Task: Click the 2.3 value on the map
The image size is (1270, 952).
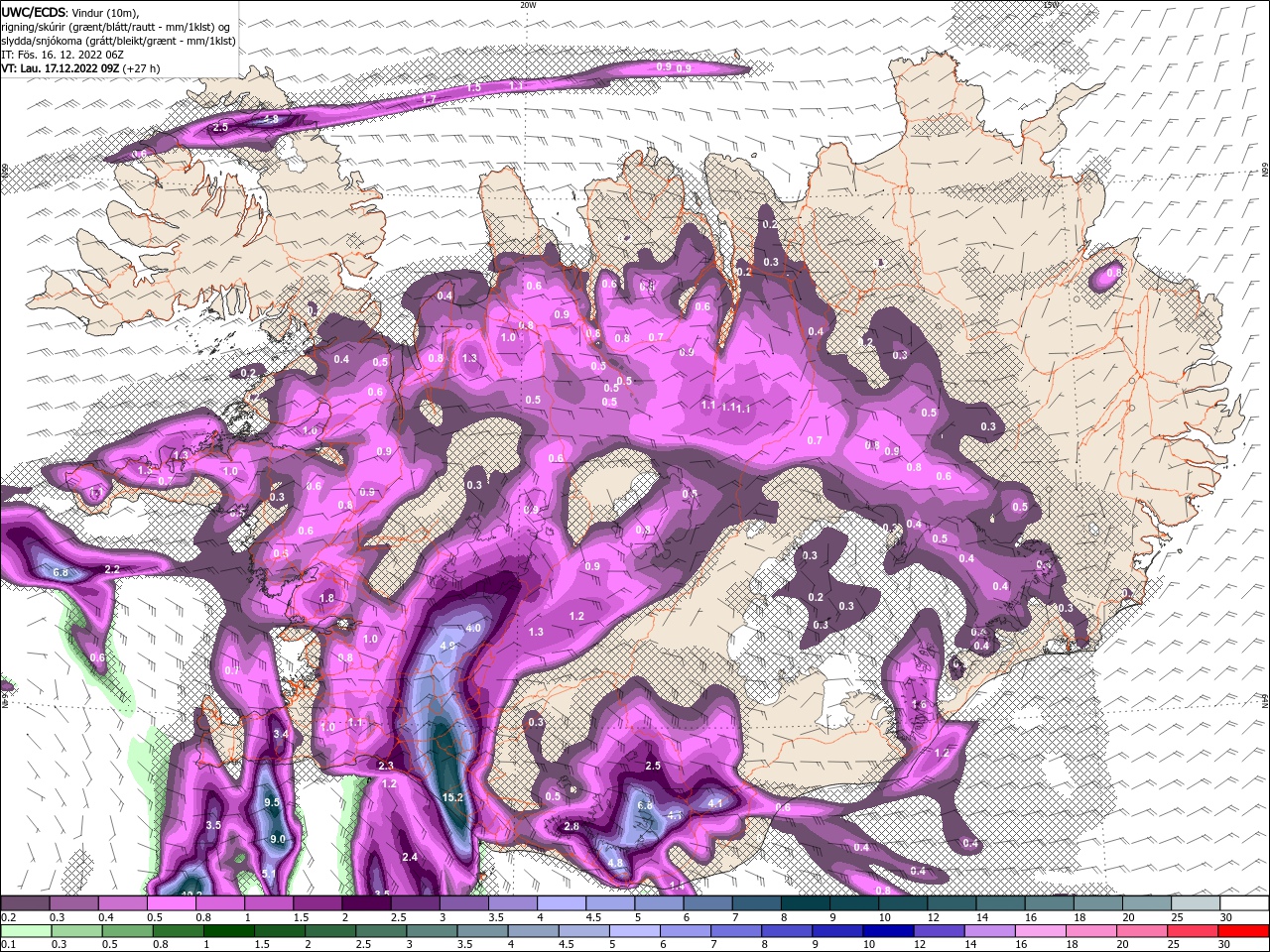Action: [x=386, y=766]
